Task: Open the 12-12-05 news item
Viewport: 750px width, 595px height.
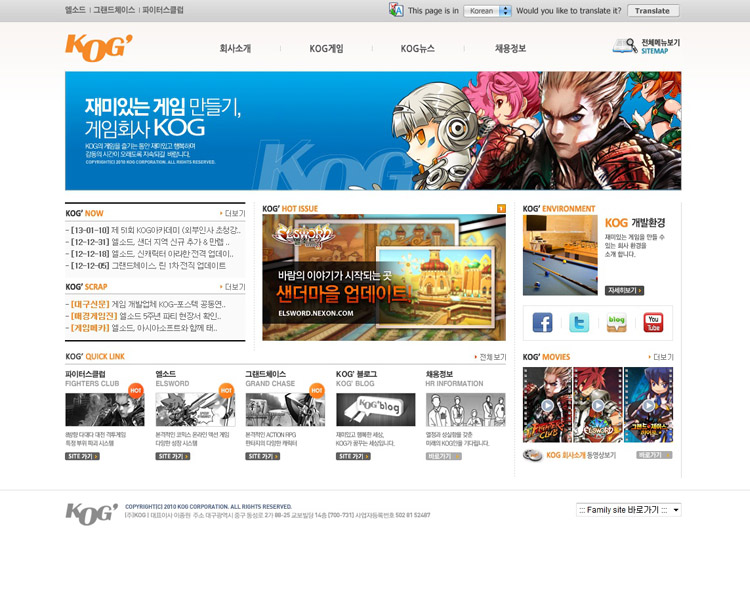Action: point(146,266)
